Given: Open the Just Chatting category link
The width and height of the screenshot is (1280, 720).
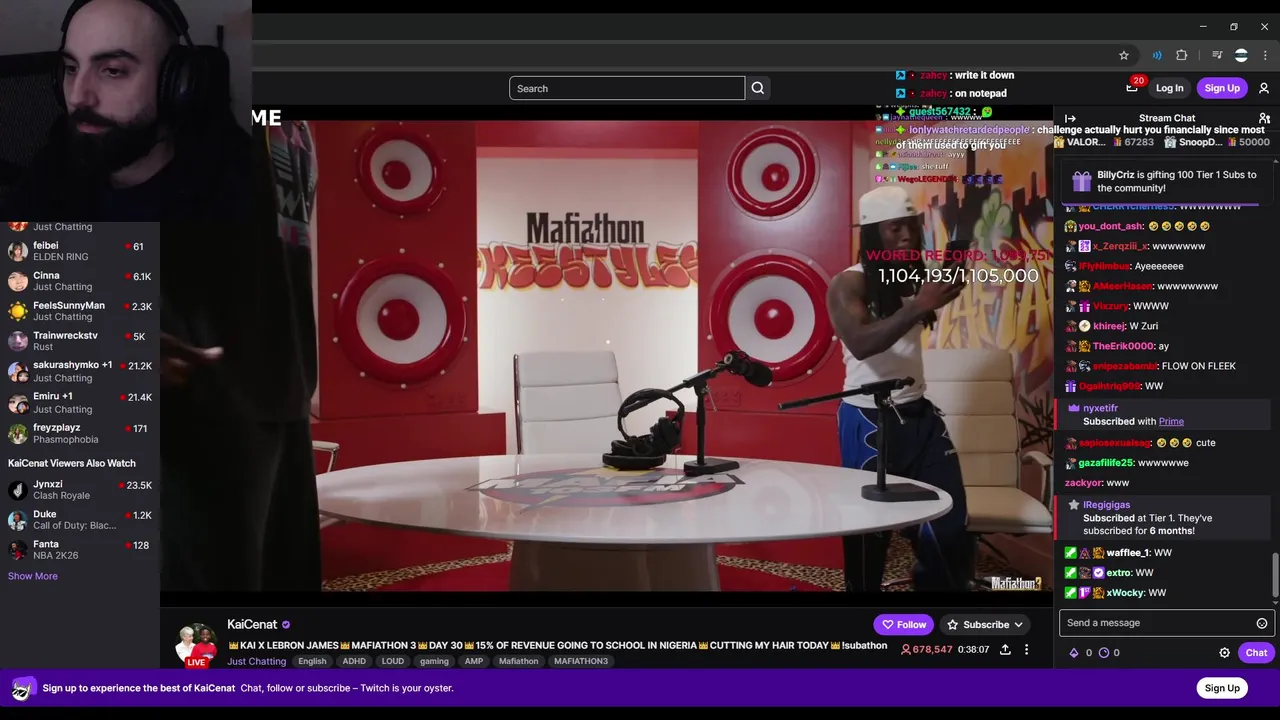Looking at the screenshot, I should coord(256,661).
